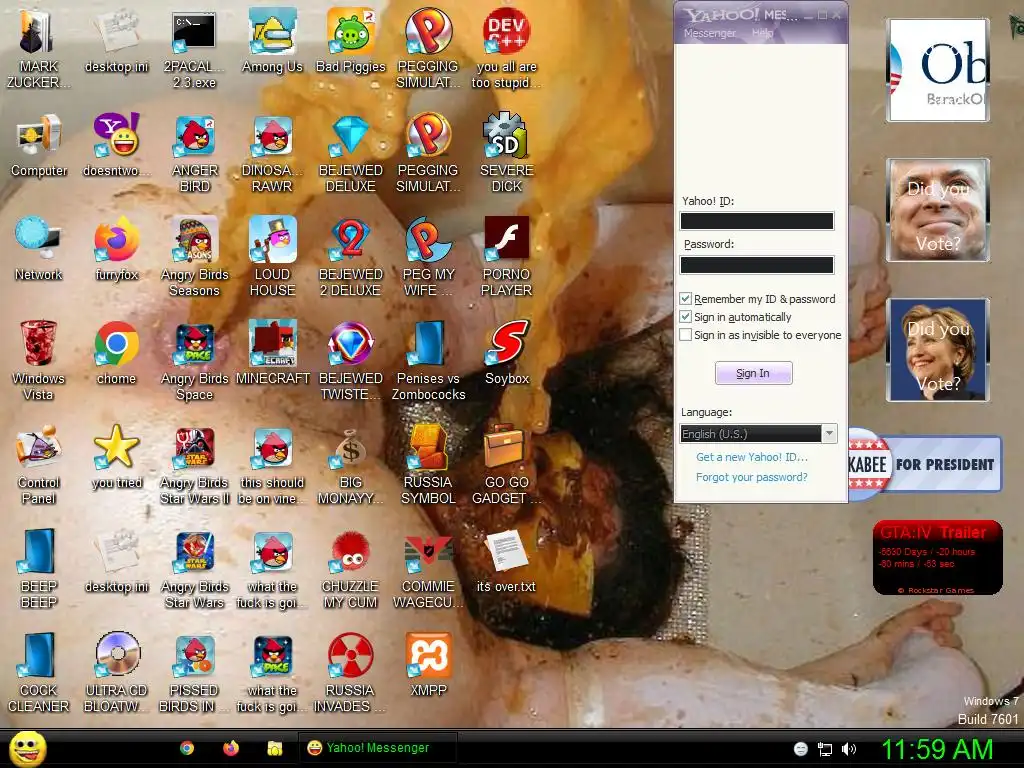Select the ANGER BIRD icon

[194, 153]
